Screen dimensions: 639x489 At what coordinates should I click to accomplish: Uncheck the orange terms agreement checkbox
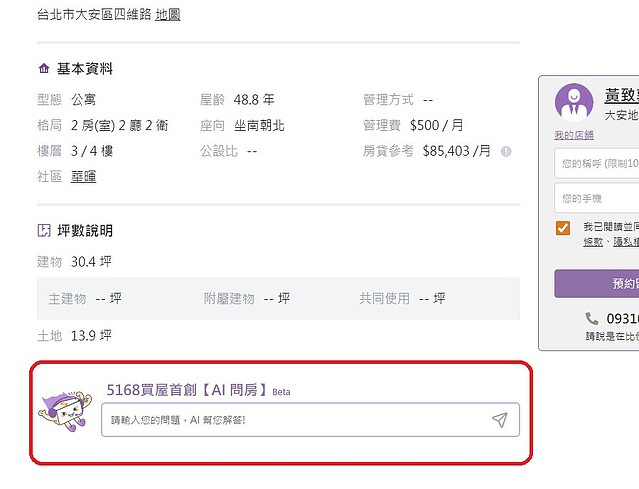[x=563, y=228]
